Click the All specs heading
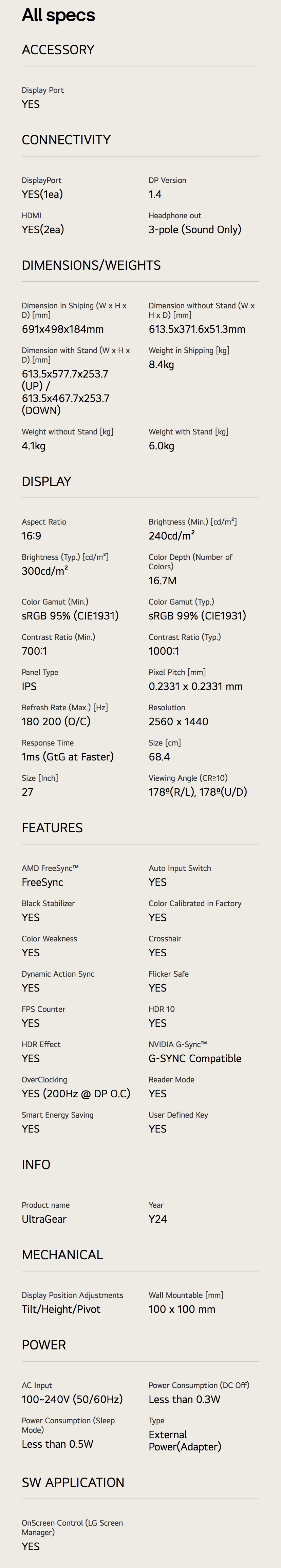Image resolution: width=281 pixels, height=1568 pixels. point(58,15)
